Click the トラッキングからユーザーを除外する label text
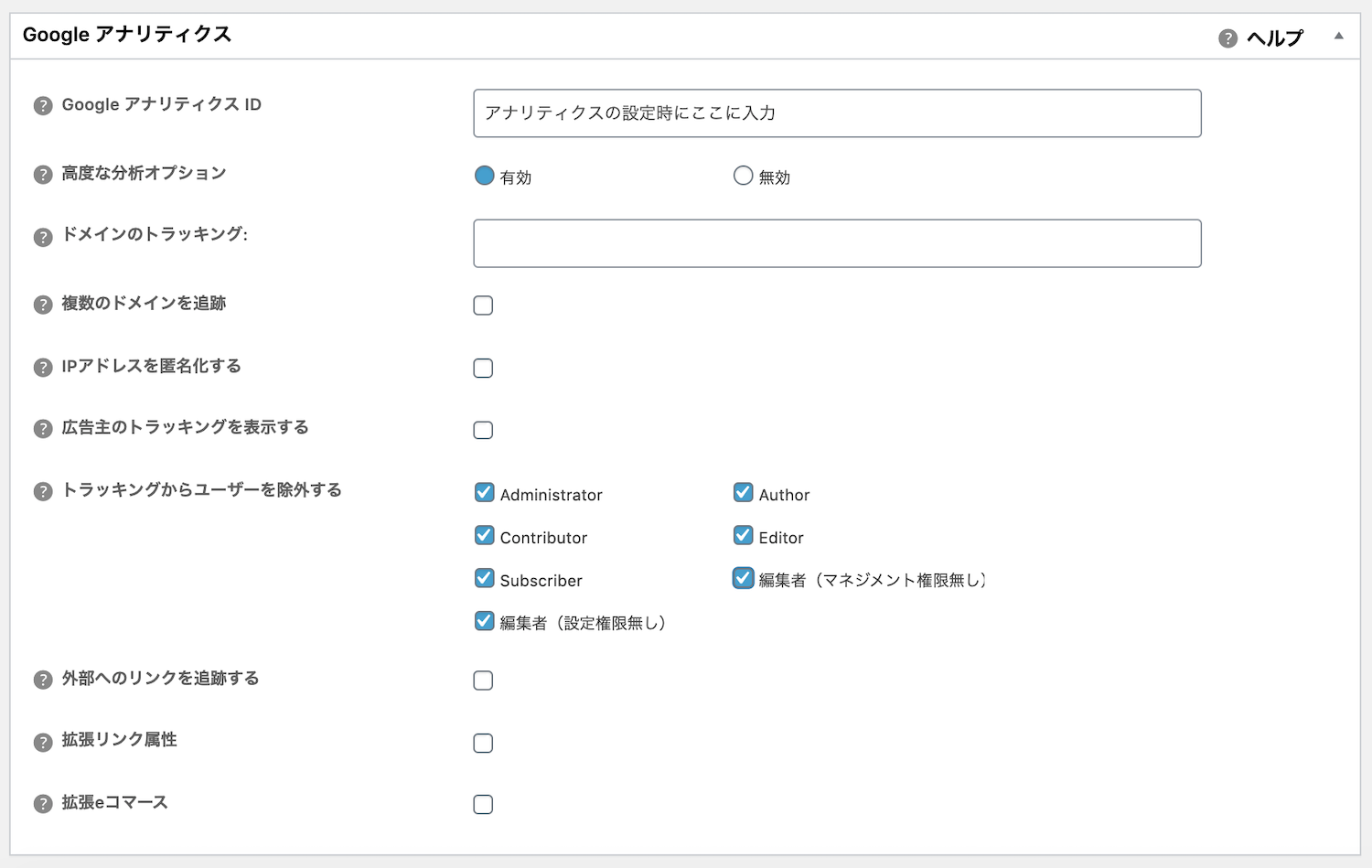This screenshot has width=1372, height=868. tap(201, 490)
